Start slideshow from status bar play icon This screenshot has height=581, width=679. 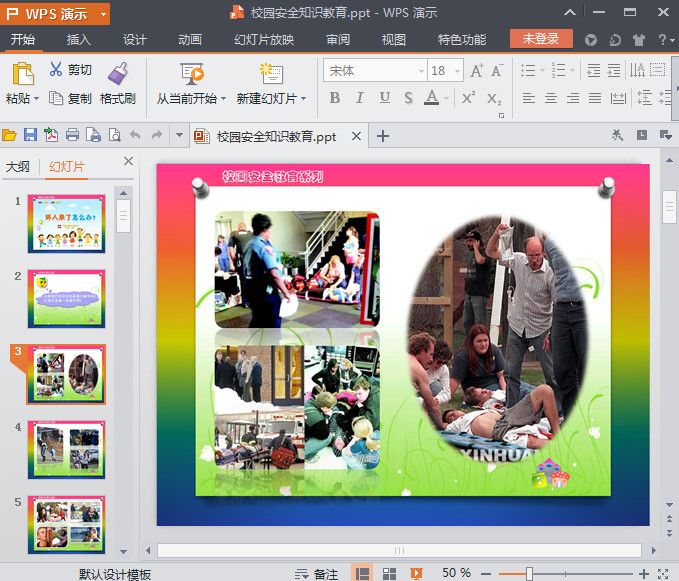pyautogui.click(x=417, y=573)
